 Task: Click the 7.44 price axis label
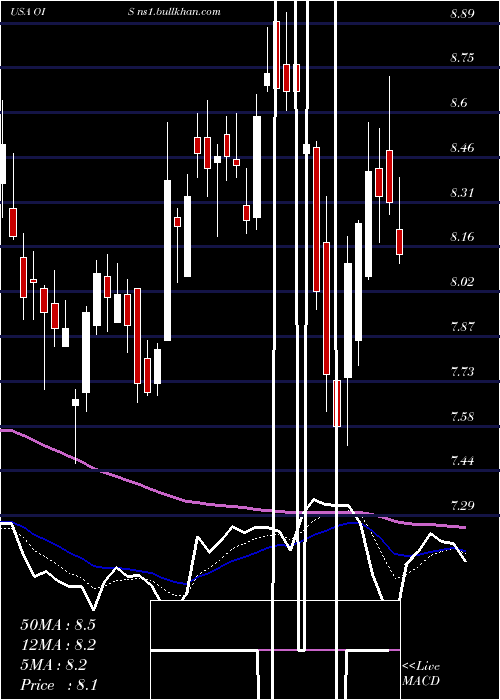(x=462, y=461)
